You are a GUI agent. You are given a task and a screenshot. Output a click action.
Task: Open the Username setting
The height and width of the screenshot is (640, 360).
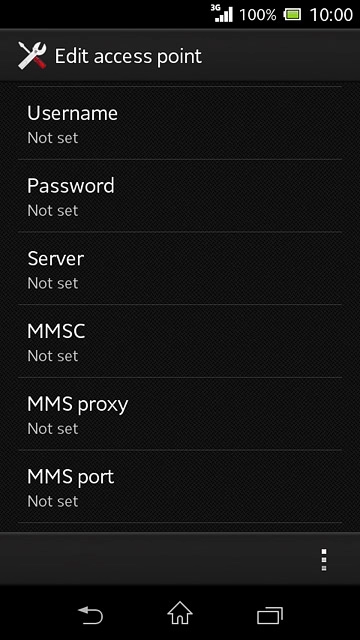click(x=180, y=123)
